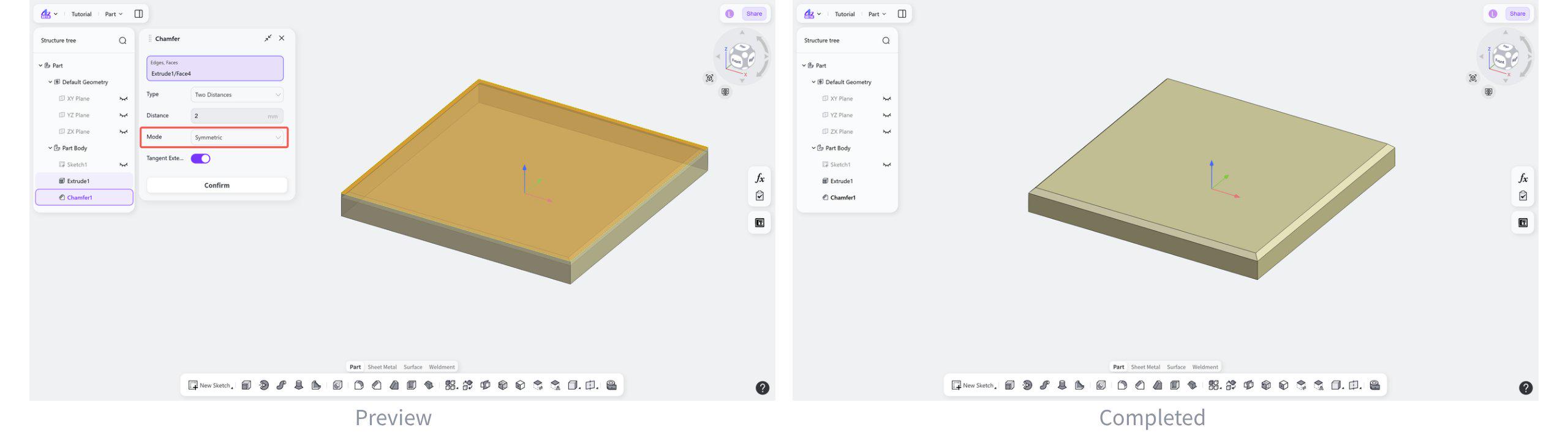Collapse the Part node in Preview tree
The width and height of the screenshot is (1568, 446).
(x=40, y=66)
